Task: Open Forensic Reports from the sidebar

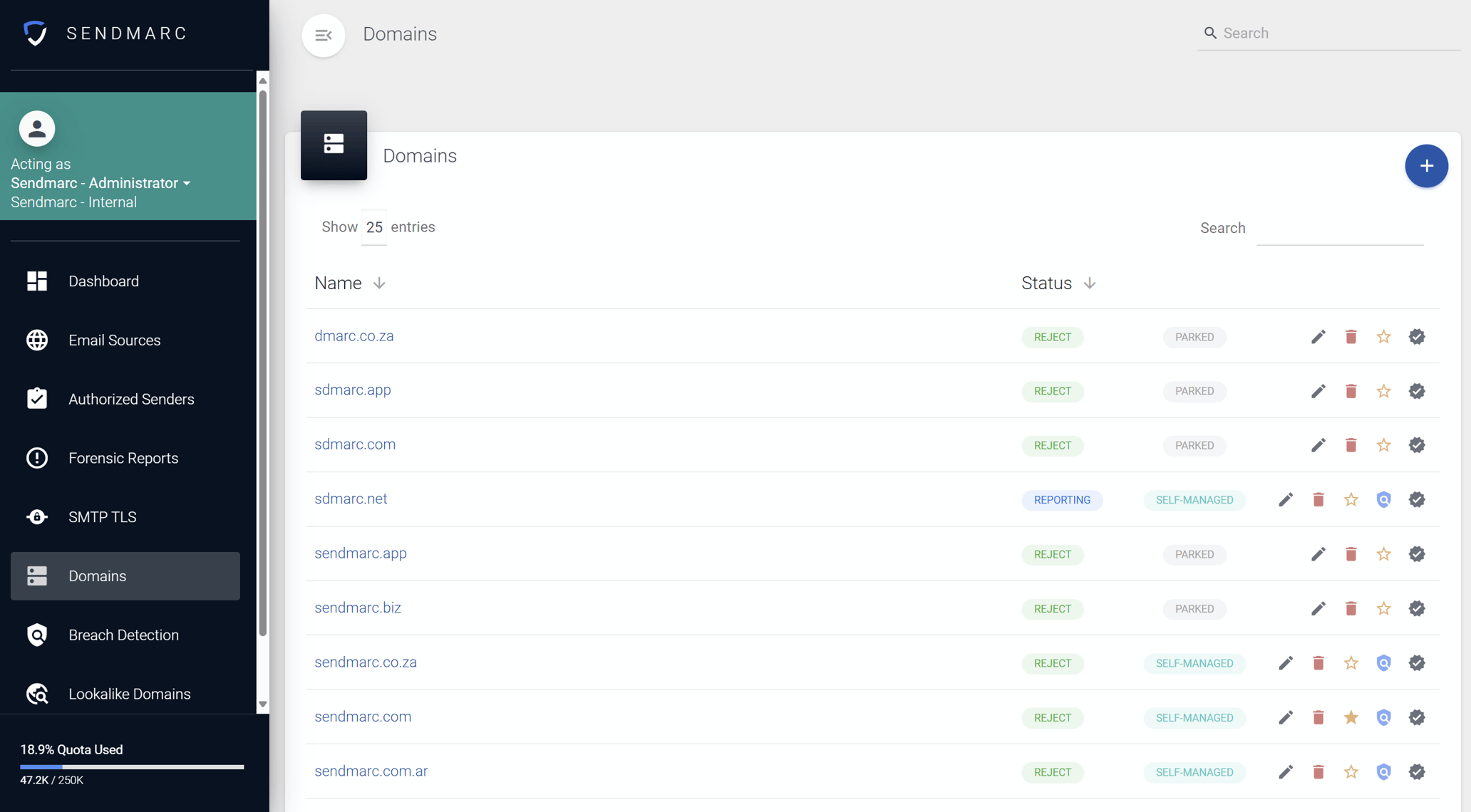Action: click(123, 458)
